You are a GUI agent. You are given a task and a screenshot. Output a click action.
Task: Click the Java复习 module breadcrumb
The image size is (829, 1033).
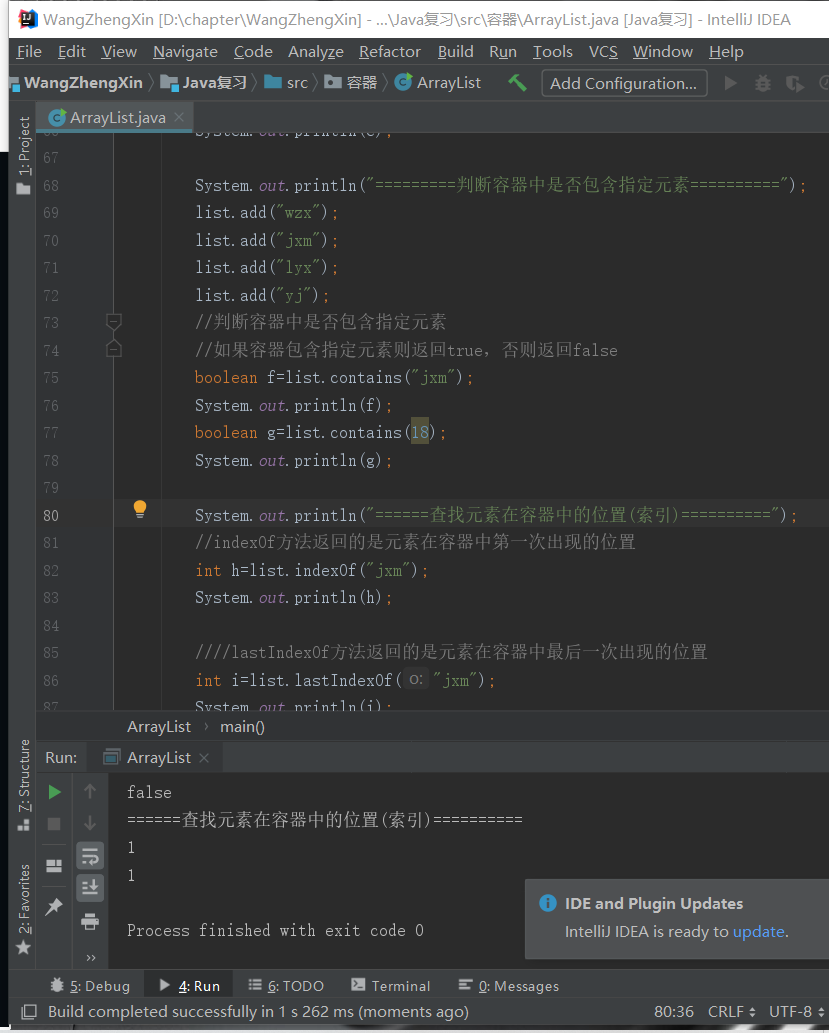coord(204,82)
